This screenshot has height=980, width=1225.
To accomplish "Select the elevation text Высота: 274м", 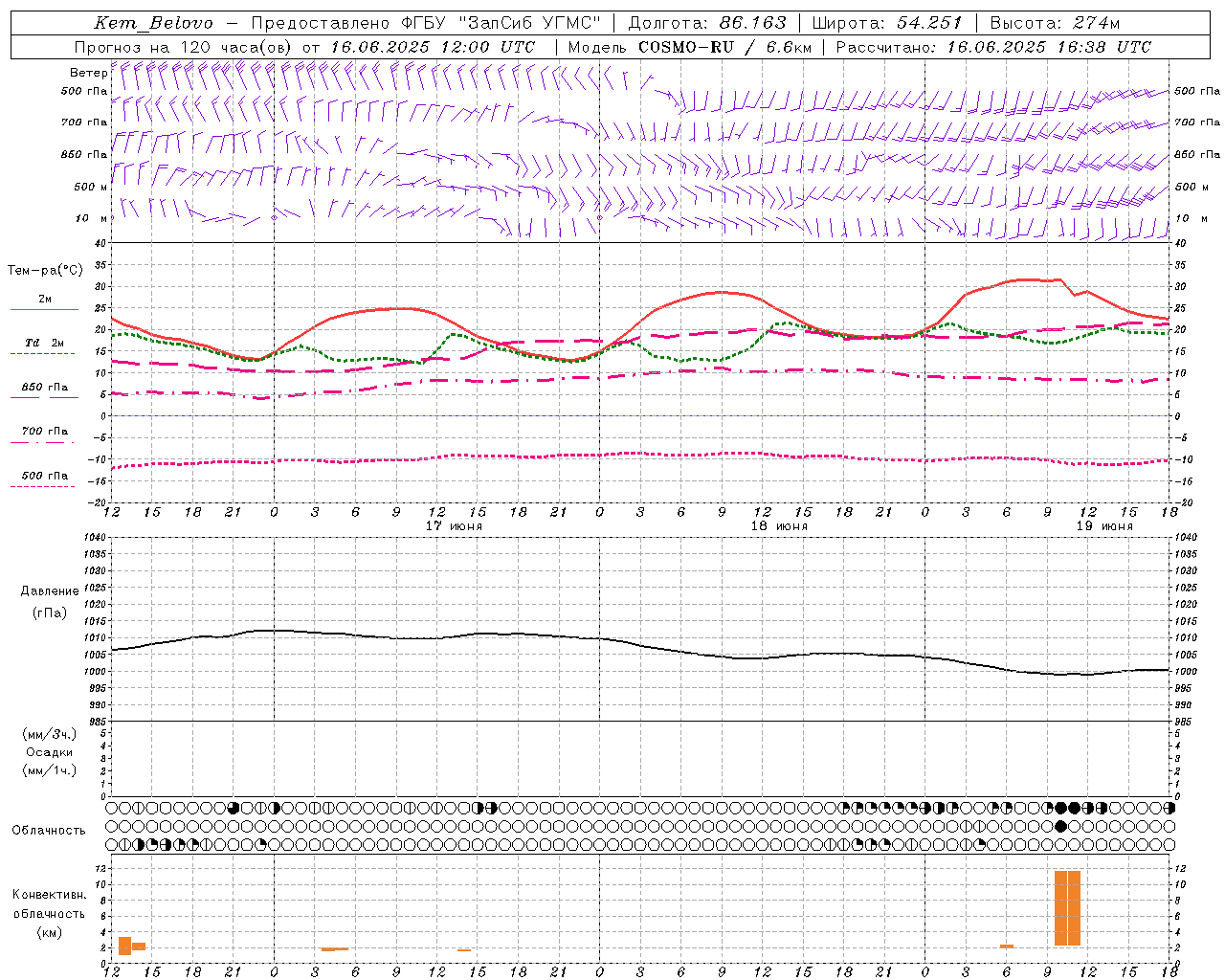I will coord(1055,23).
